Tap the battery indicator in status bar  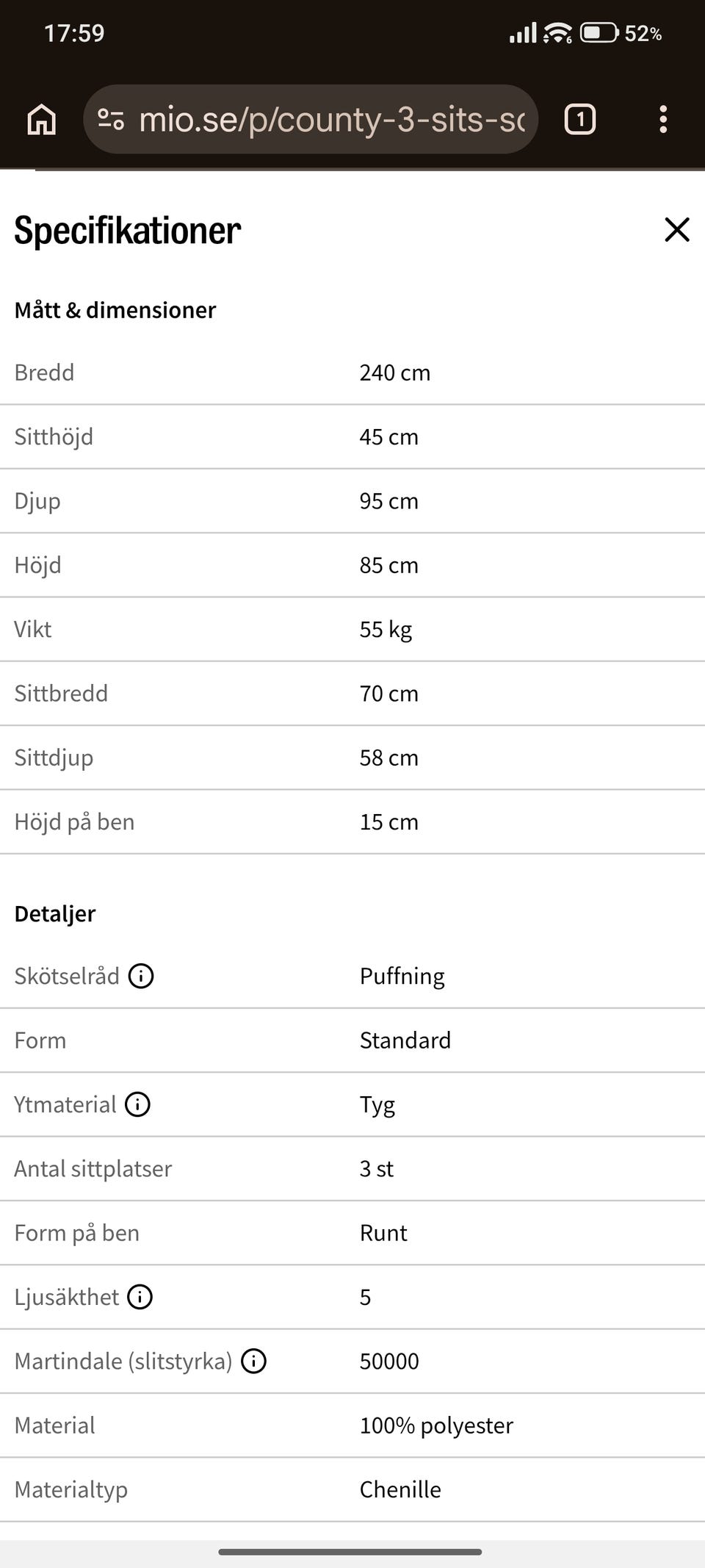(x=599, y=33)
